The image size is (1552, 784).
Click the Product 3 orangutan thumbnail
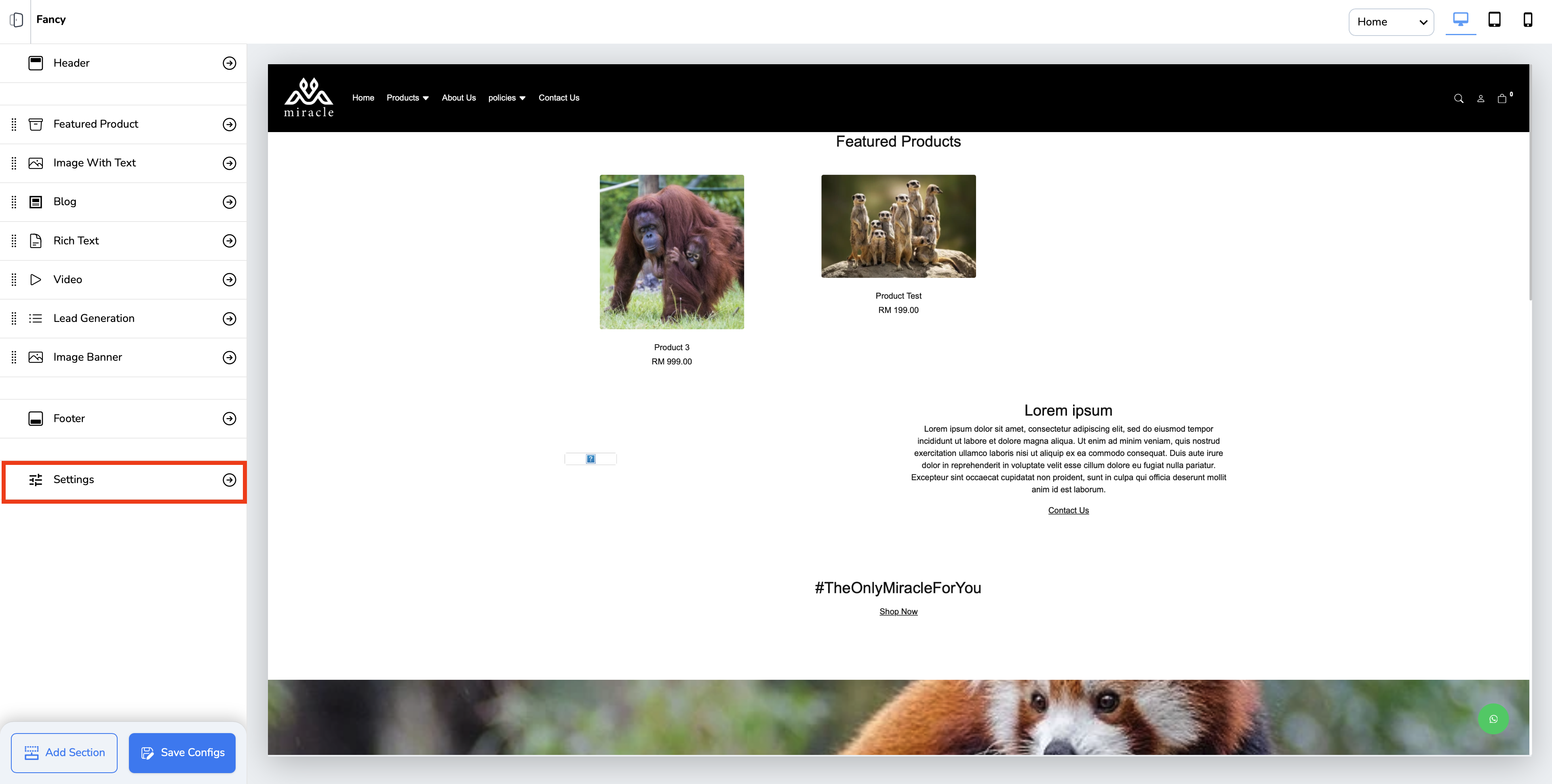coord(671,252)
